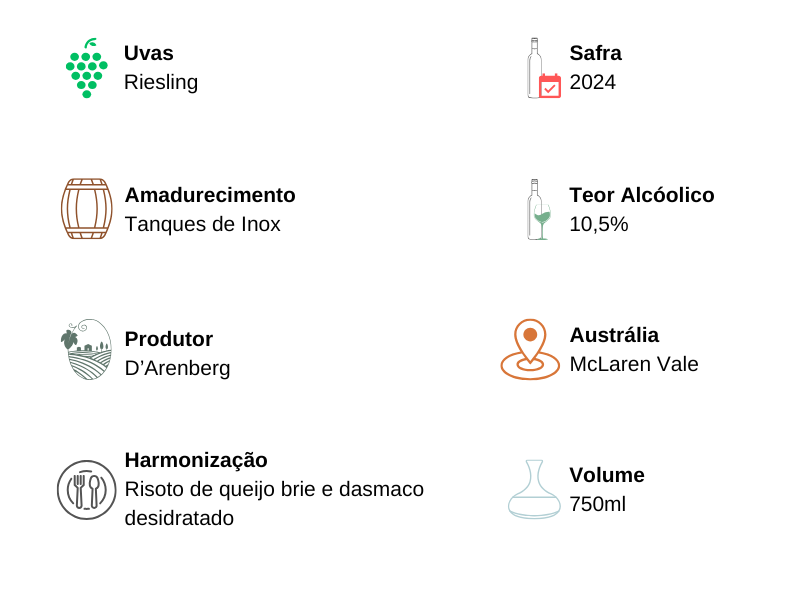The height and width of the screenshot is (600, 800).
Task: Click the bottle with calendar icon
Action: (x=543, y=69)
